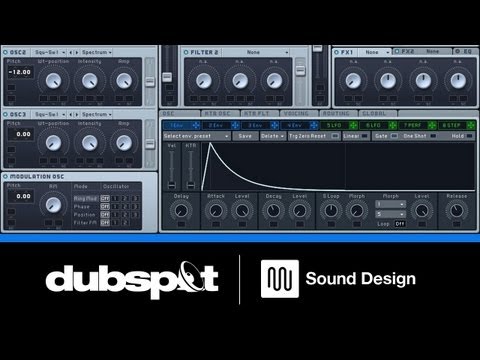Click the 7 PERF green crosshair handle

pos(432,125)
